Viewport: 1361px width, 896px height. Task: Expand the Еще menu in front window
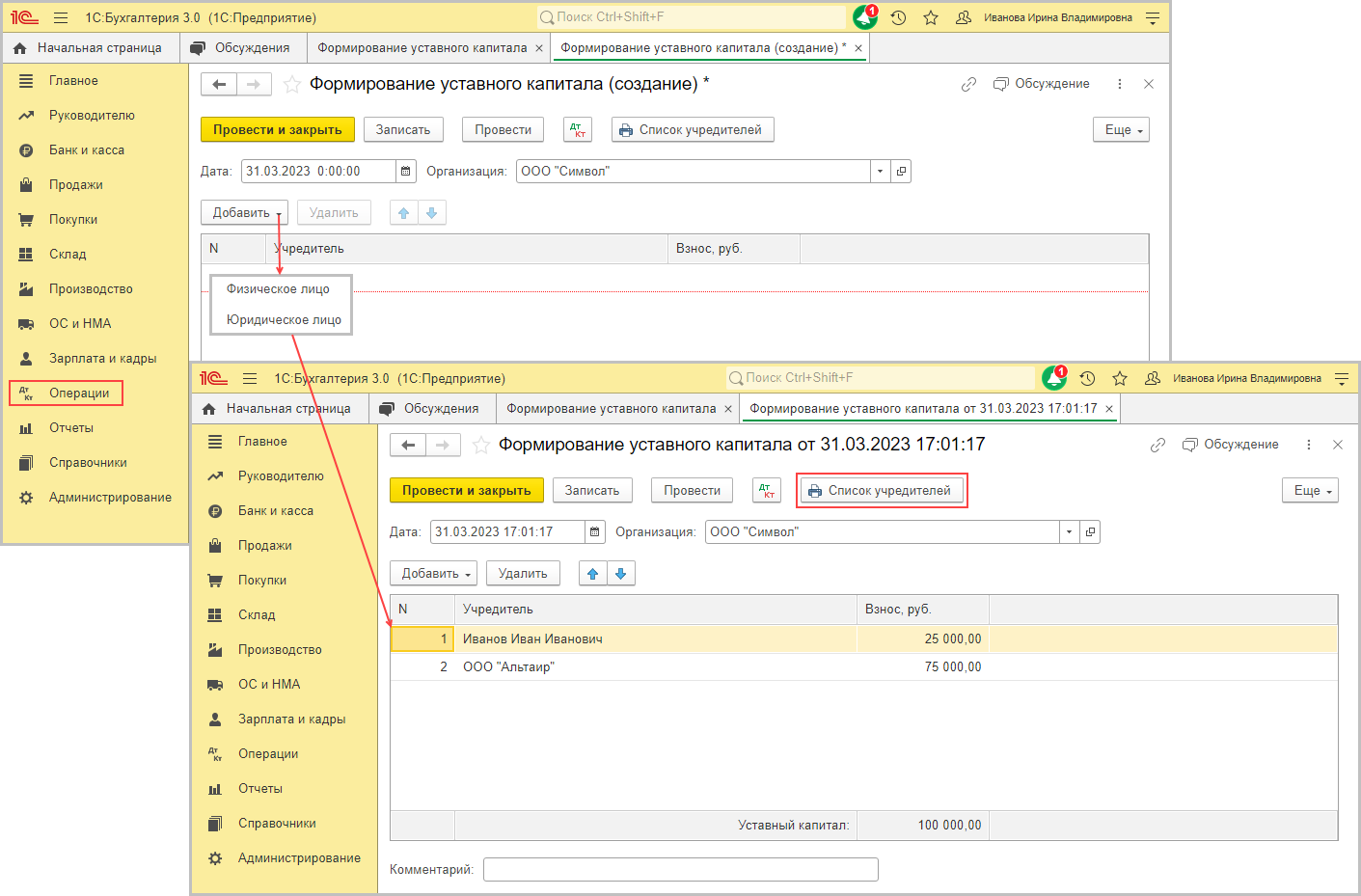pyautogui.click(x=1310, y=491)
